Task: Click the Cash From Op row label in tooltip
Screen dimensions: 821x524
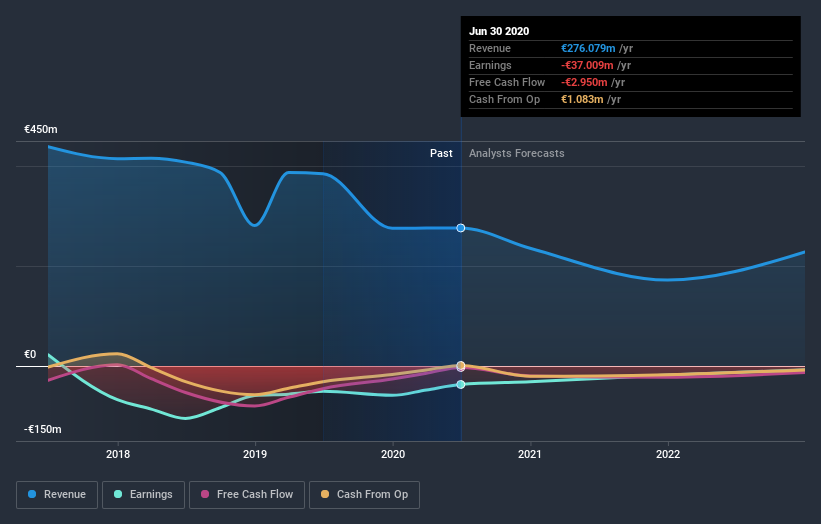Action: click(x=504, y=99)
